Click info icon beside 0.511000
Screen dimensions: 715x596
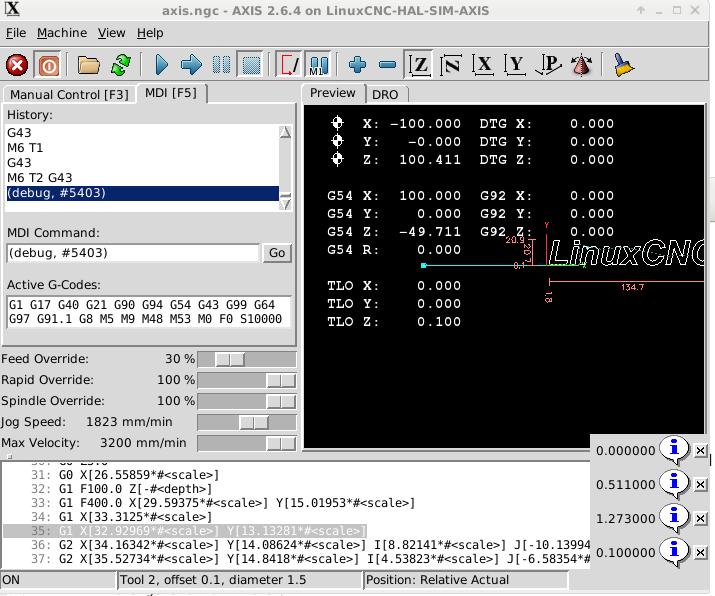tap(674, 484)
